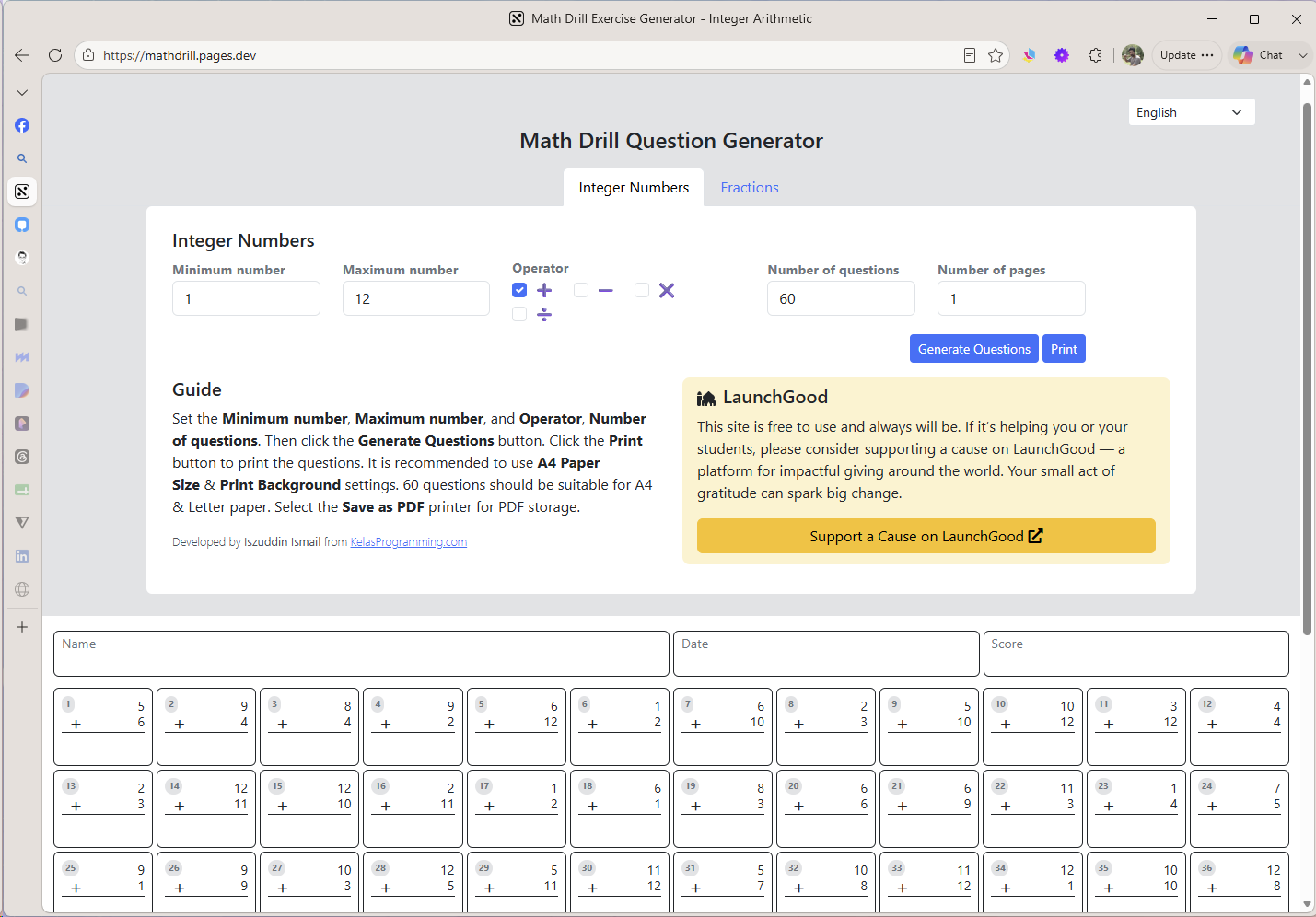Click the 'Integer Numbers' section heading
The height and width of the screenshot is (917, 1316).
243,240
